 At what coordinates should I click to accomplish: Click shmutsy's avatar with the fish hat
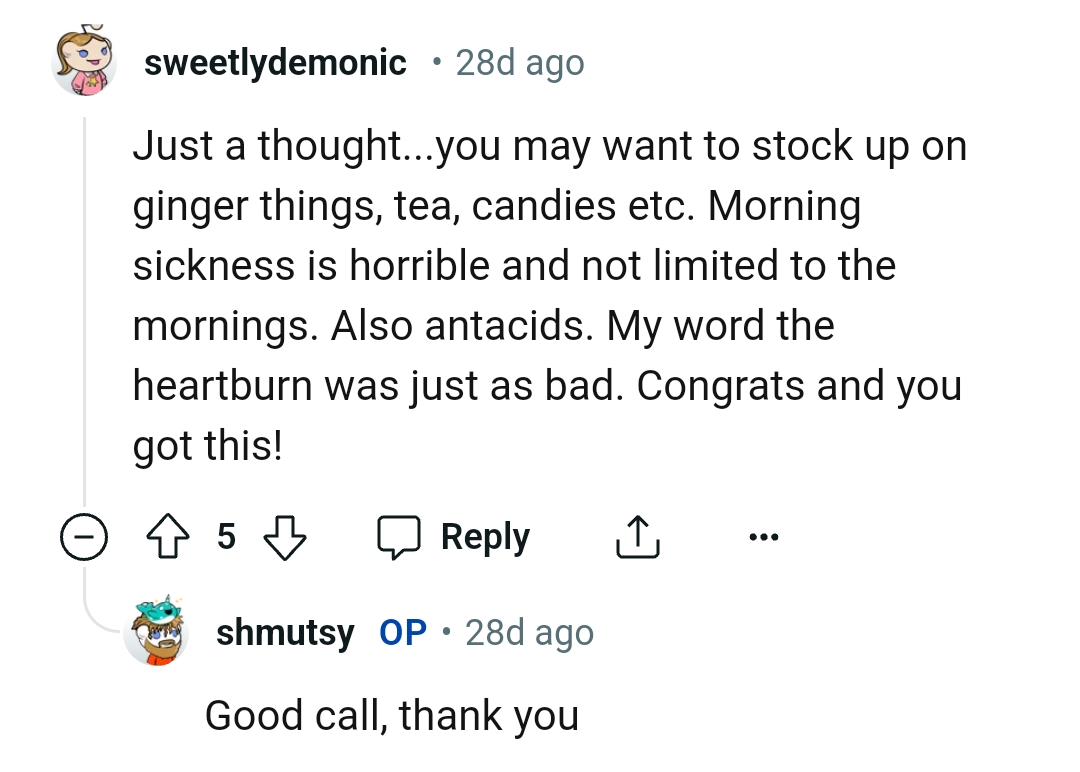pos(156,631)
